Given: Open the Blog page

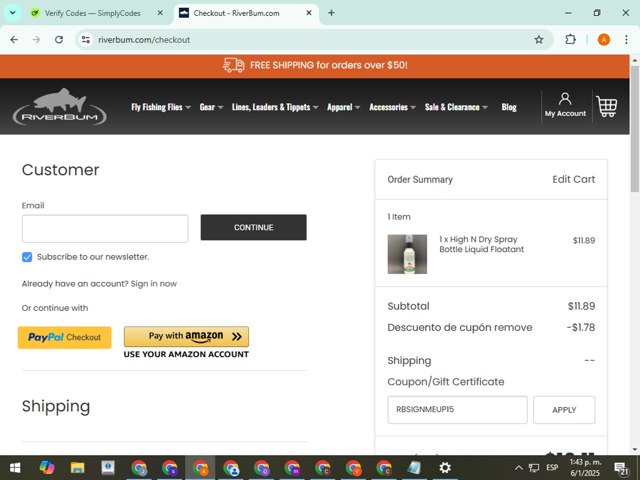Looking at the screenshot, I should point(509,107).
